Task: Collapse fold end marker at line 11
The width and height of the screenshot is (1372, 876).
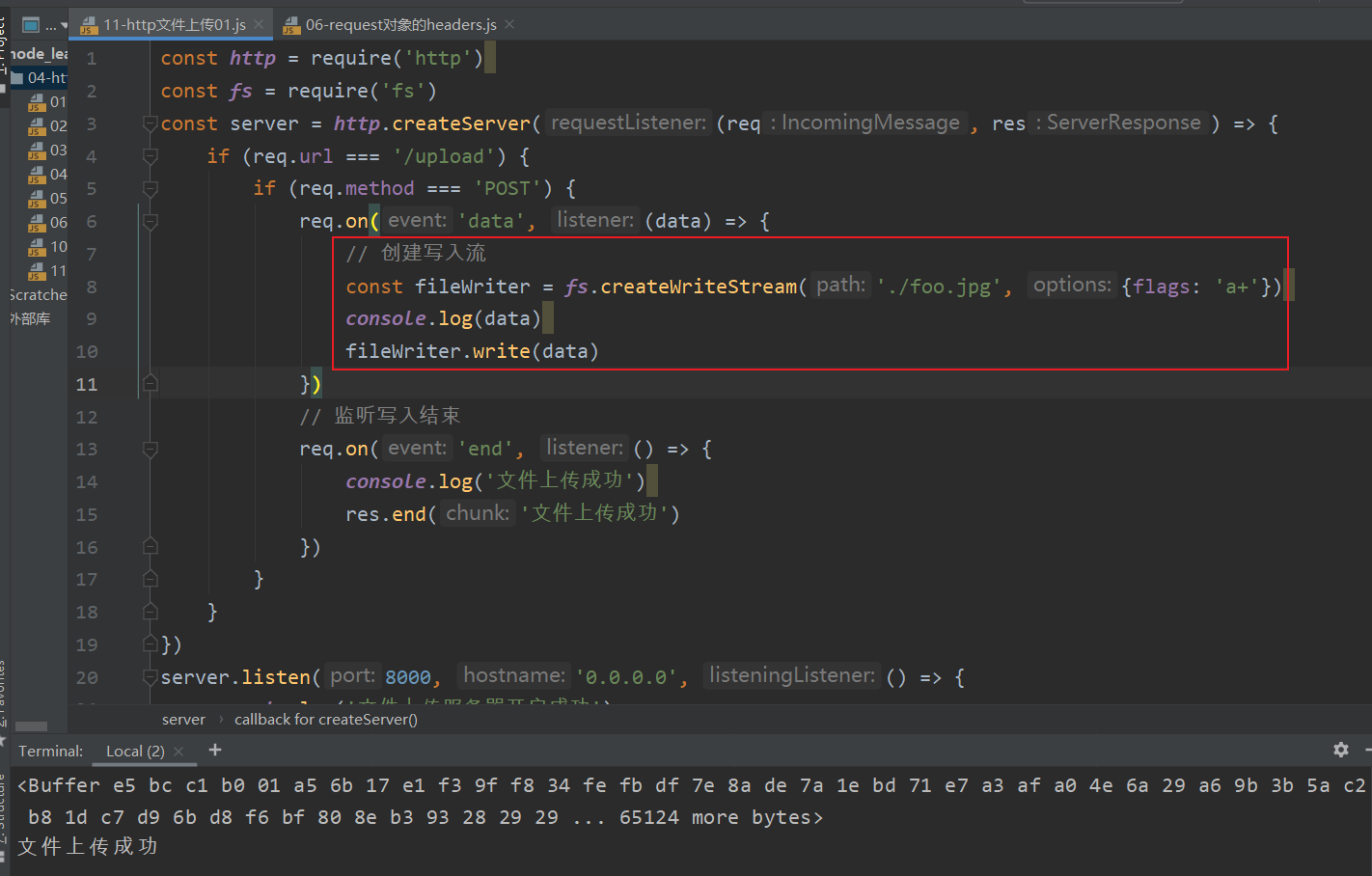Action: click(x=150, y=384)
